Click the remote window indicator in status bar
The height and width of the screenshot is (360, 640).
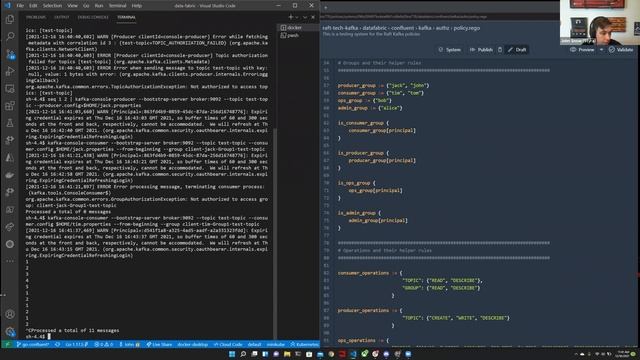pyautogui.click(x=7, y=344)
